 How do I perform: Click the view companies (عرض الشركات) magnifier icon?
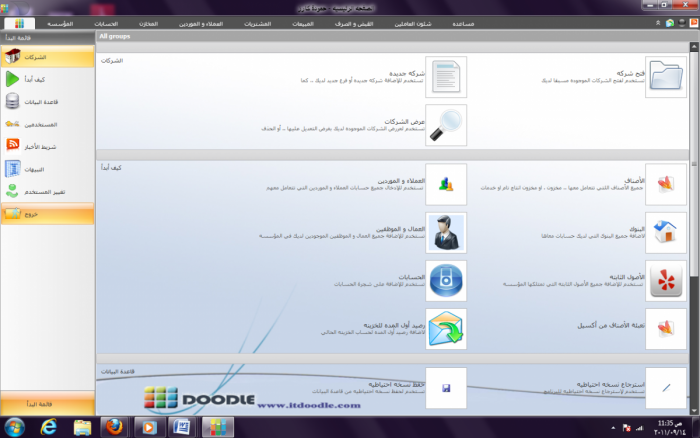point(446,126)
